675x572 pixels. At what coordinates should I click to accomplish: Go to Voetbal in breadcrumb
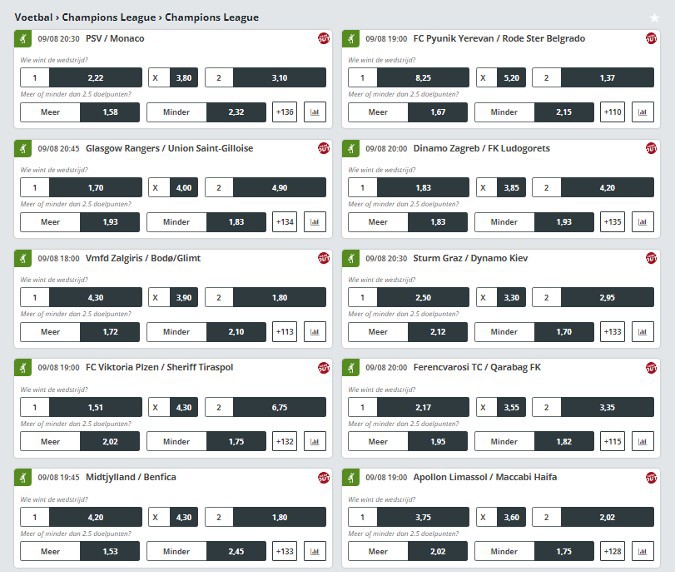point(34,17)
